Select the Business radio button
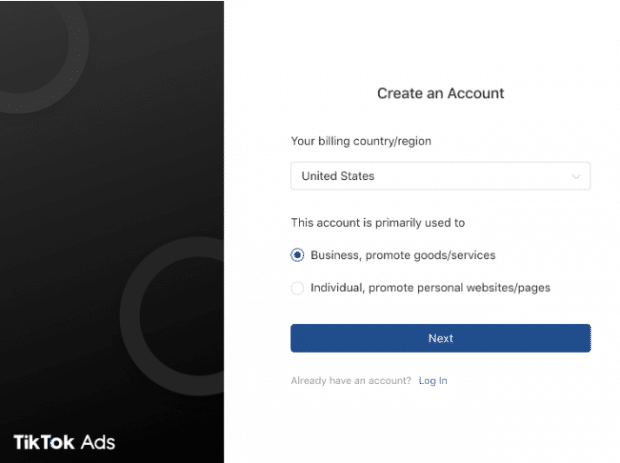This screenshot has width=620, height=463. tap(297, 255)
